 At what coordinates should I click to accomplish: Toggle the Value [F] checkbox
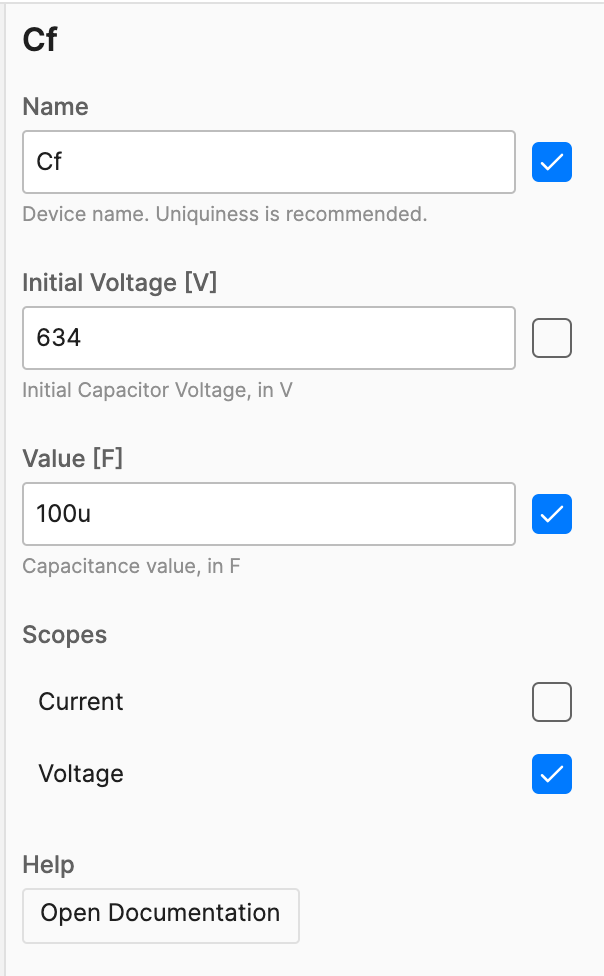(x=551, y=514)
